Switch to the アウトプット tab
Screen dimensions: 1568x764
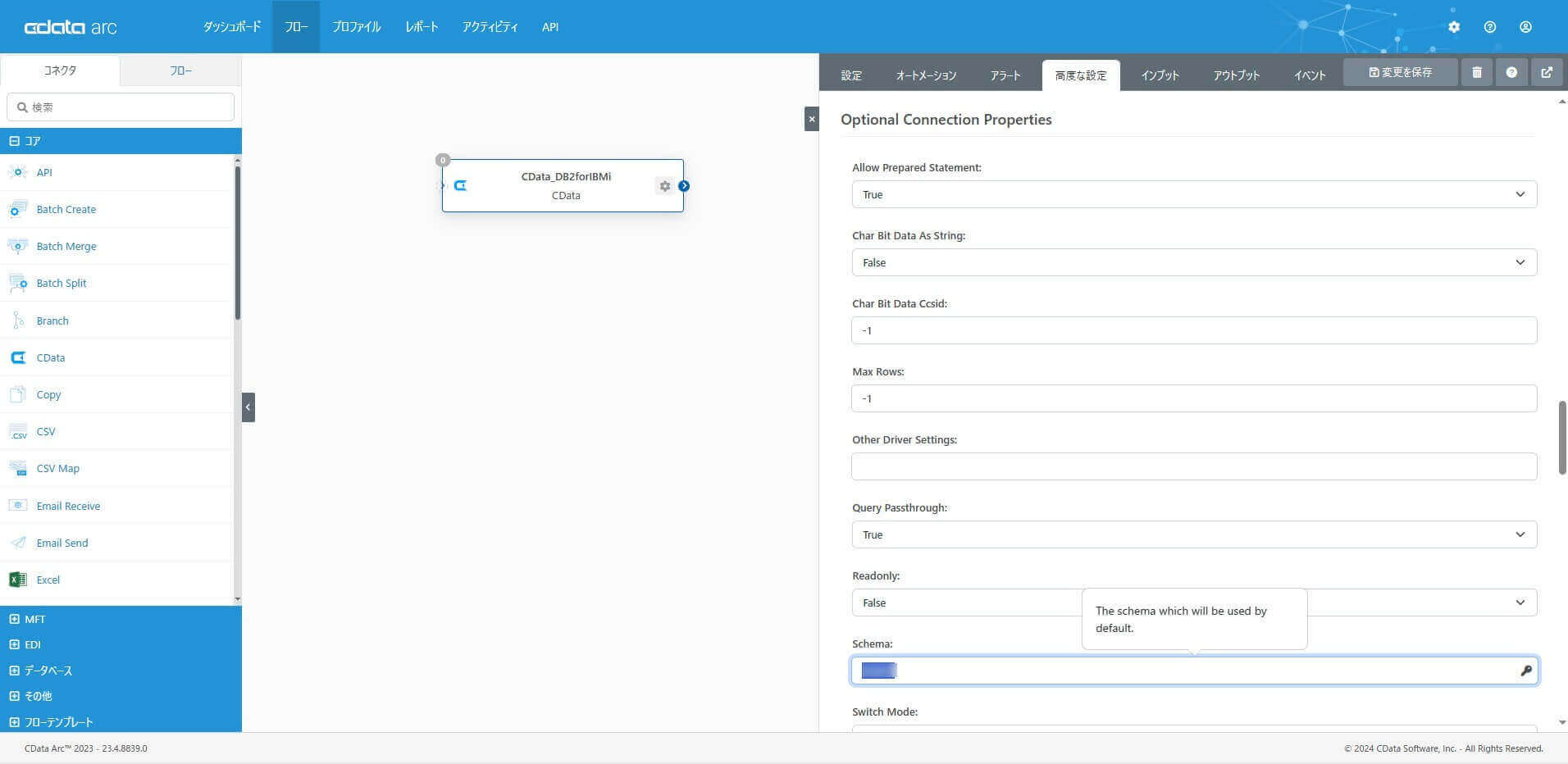pos(1236,75)
